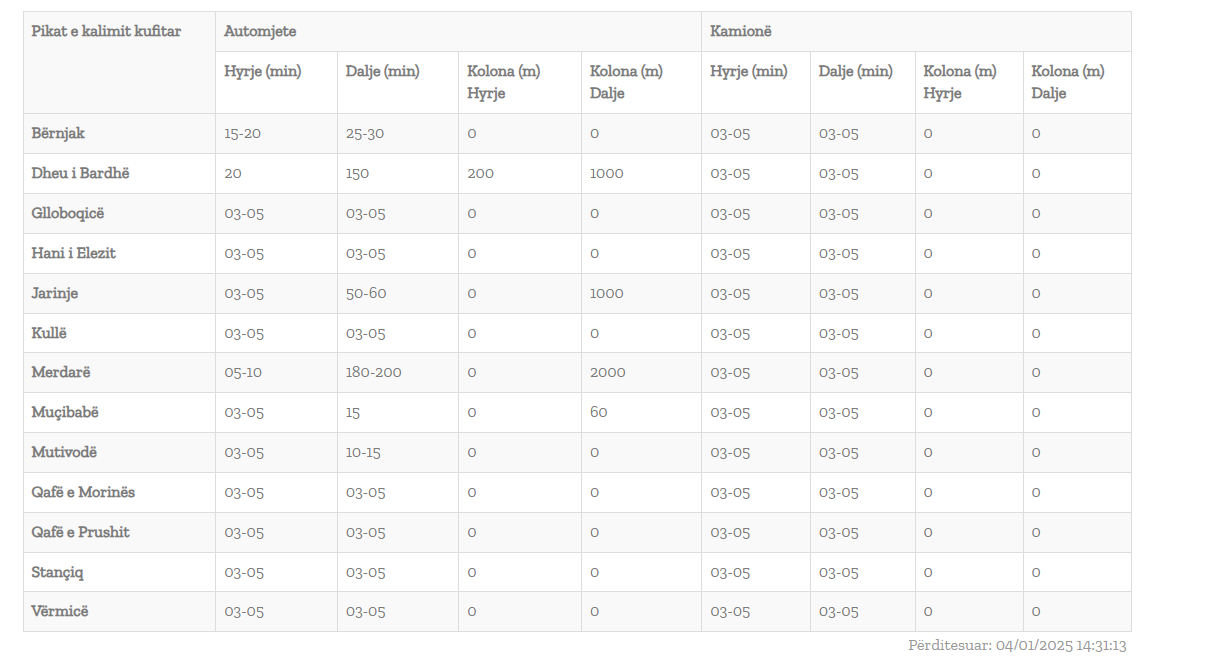Select the Muçibabë crossing name

(65, 412)
